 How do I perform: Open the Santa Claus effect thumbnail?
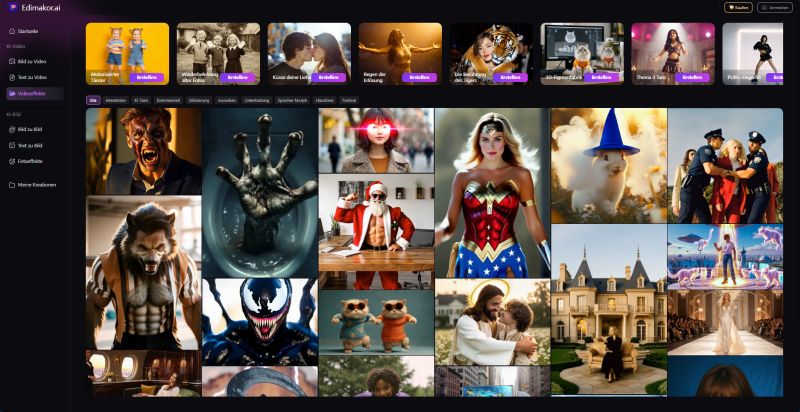pos(376,218)
